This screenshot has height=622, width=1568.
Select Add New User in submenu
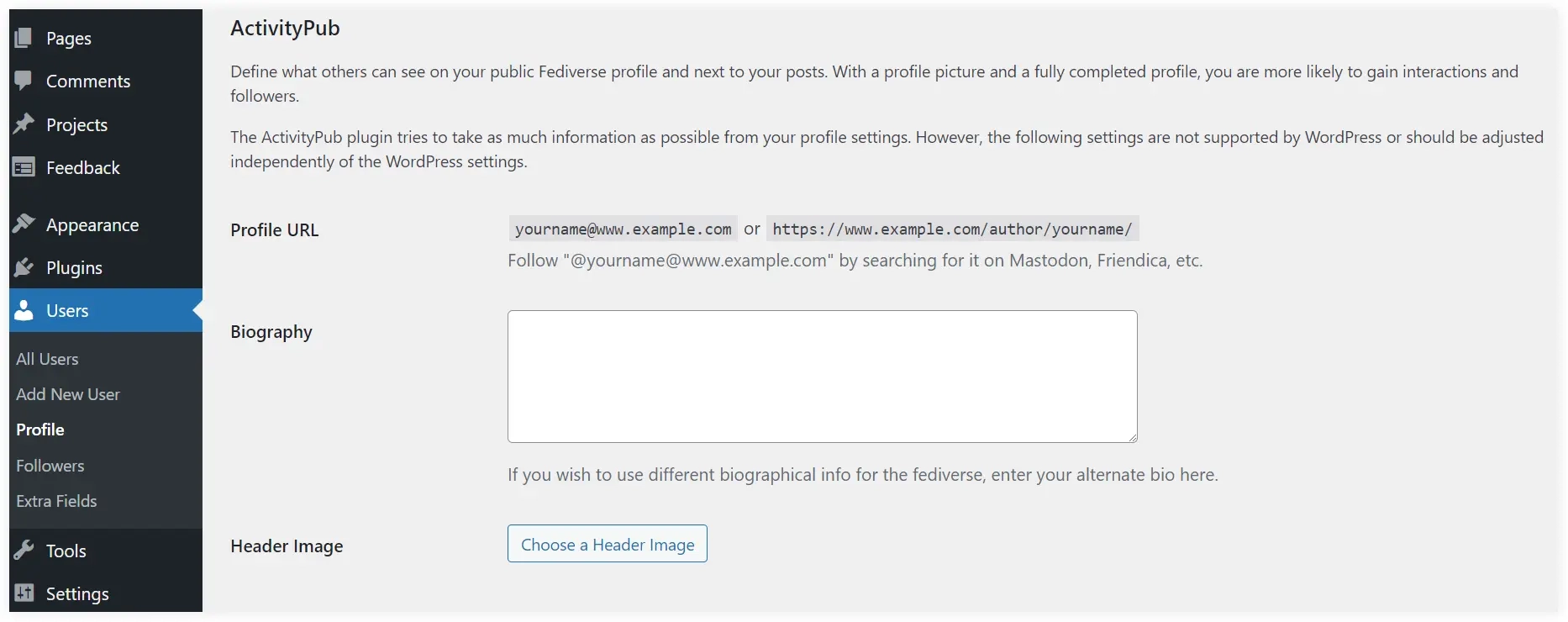[68, 394]
